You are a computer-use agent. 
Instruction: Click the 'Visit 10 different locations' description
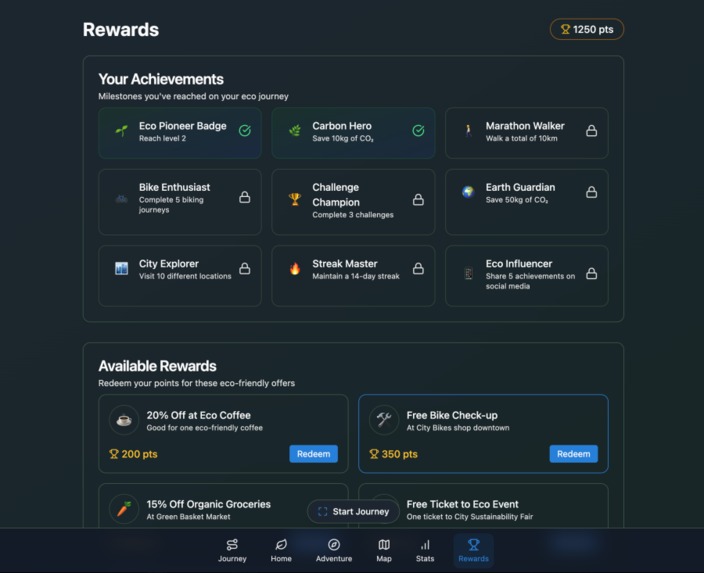pyautogui.click(x=185, y=276)
